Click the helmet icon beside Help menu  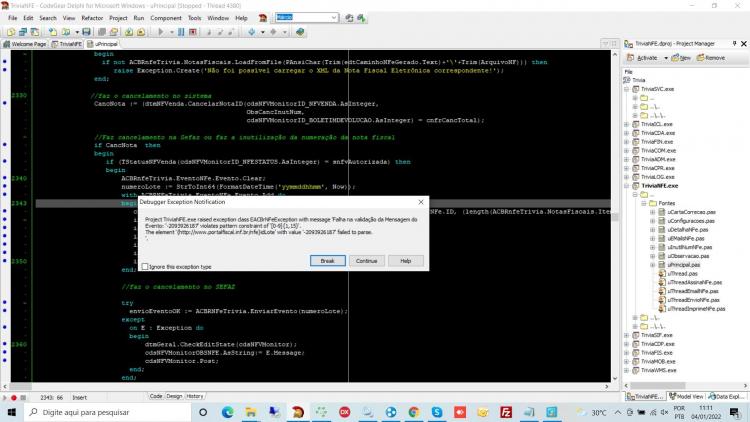tap(263, 18)
